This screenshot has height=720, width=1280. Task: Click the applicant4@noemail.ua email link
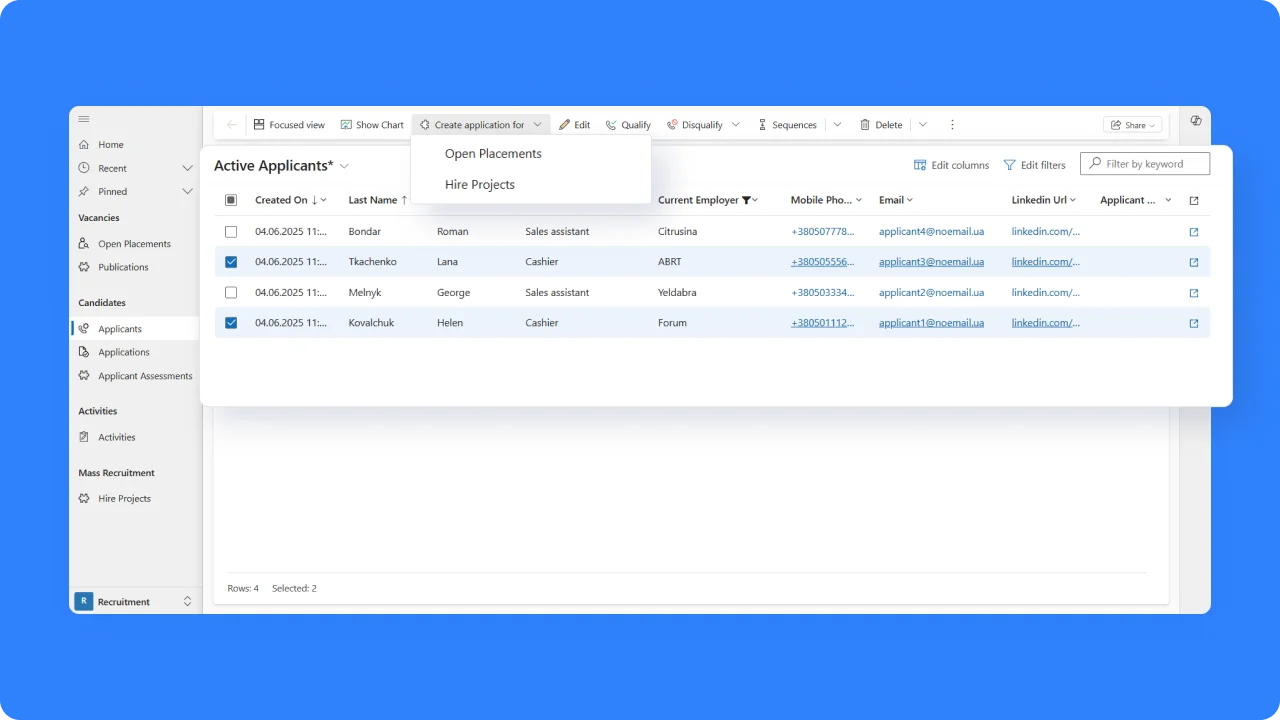click(x=931, y=232)
